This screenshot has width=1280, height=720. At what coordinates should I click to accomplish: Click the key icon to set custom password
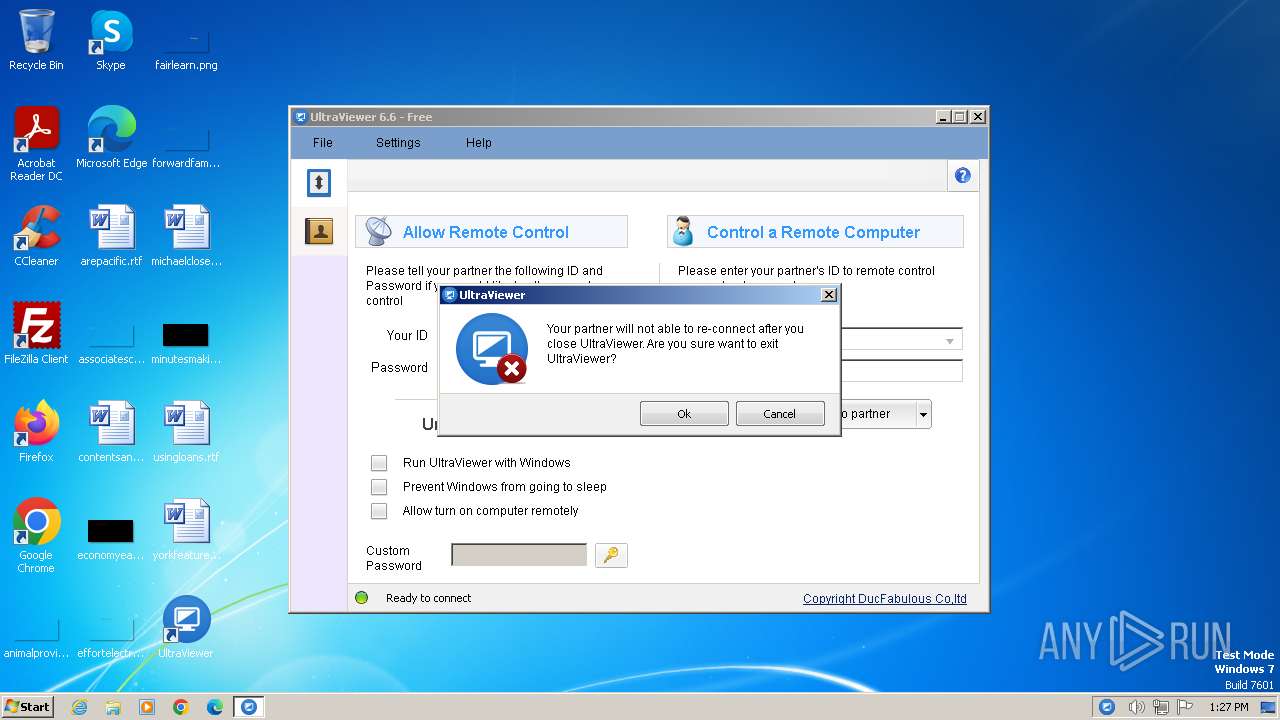[611, 555]
